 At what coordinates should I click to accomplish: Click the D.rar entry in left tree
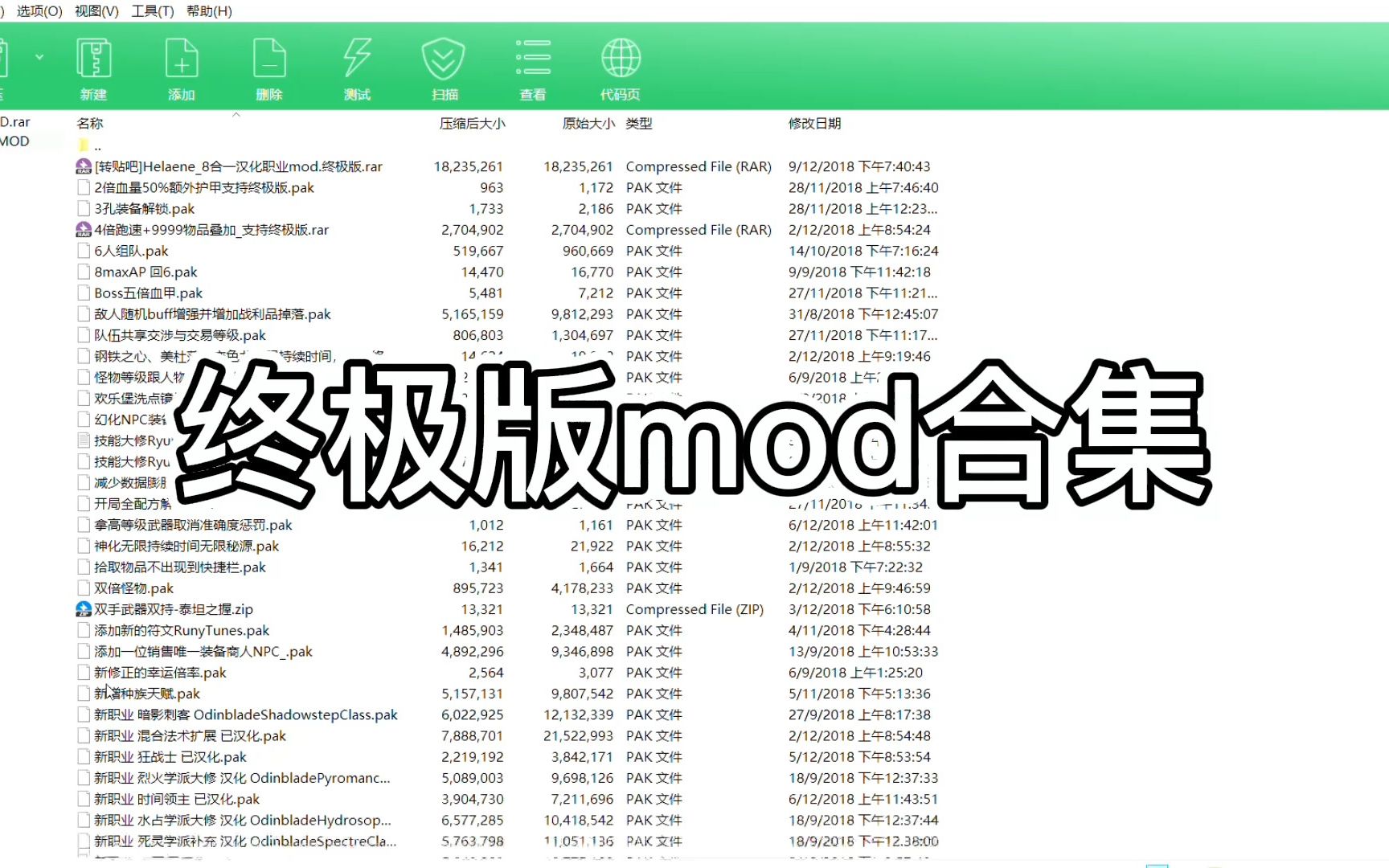pos(14,122)
